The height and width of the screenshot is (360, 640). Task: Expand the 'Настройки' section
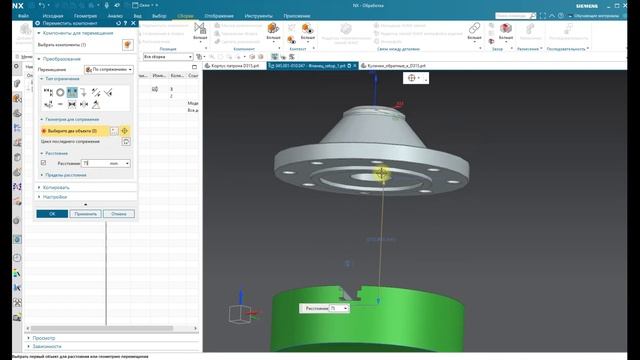(x=53, y=197)
